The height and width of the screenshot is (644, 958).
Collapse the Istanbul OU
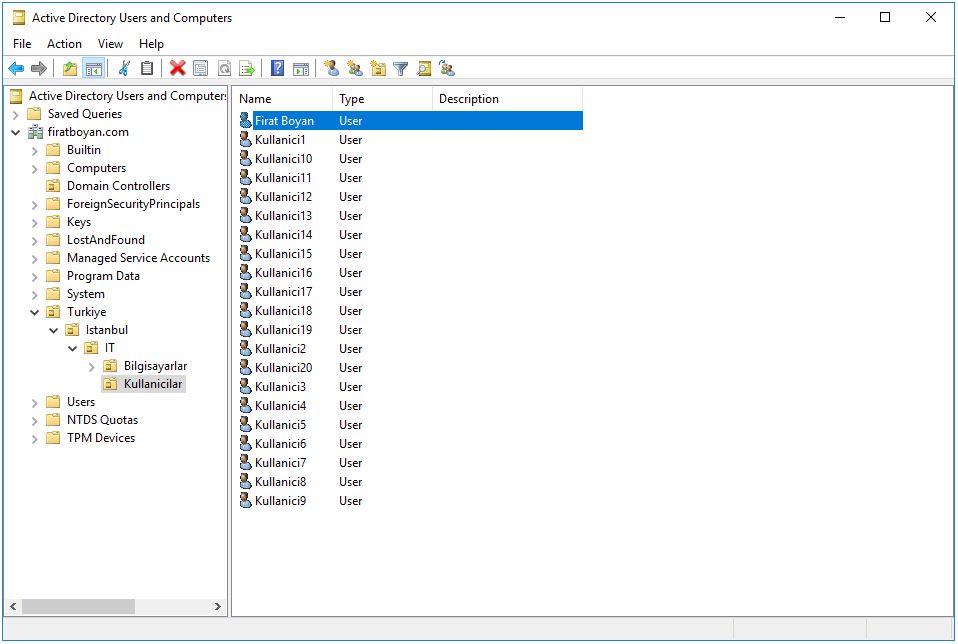54,331
